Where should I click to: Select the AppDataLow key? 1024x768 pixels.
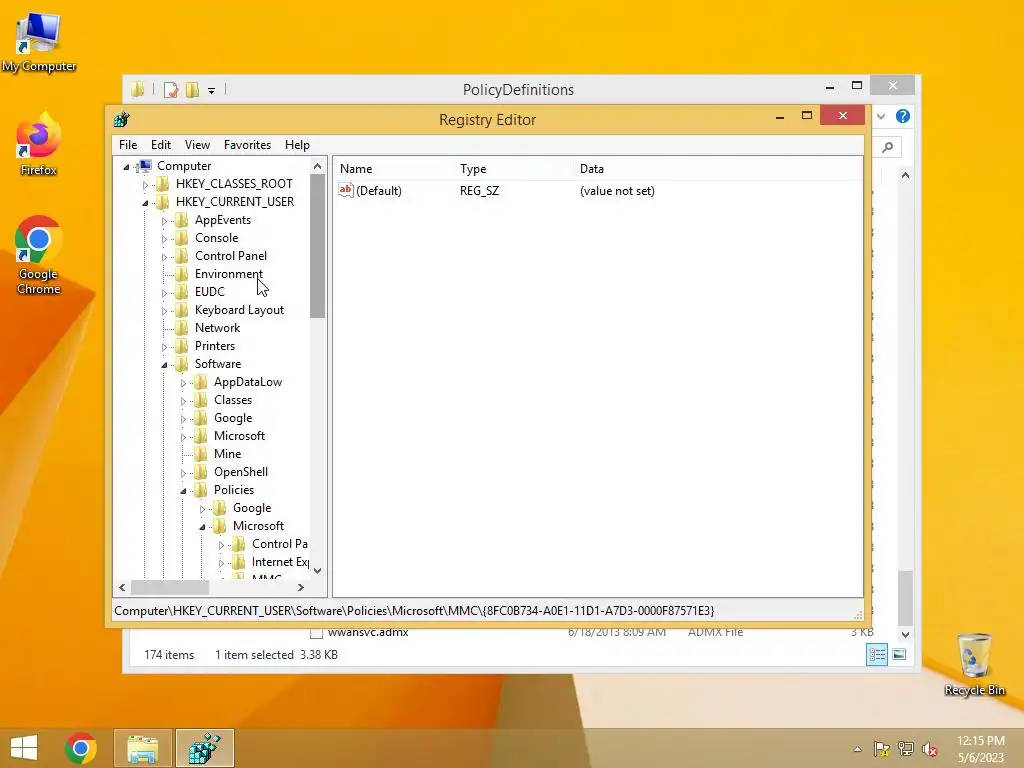pos(248,382)
